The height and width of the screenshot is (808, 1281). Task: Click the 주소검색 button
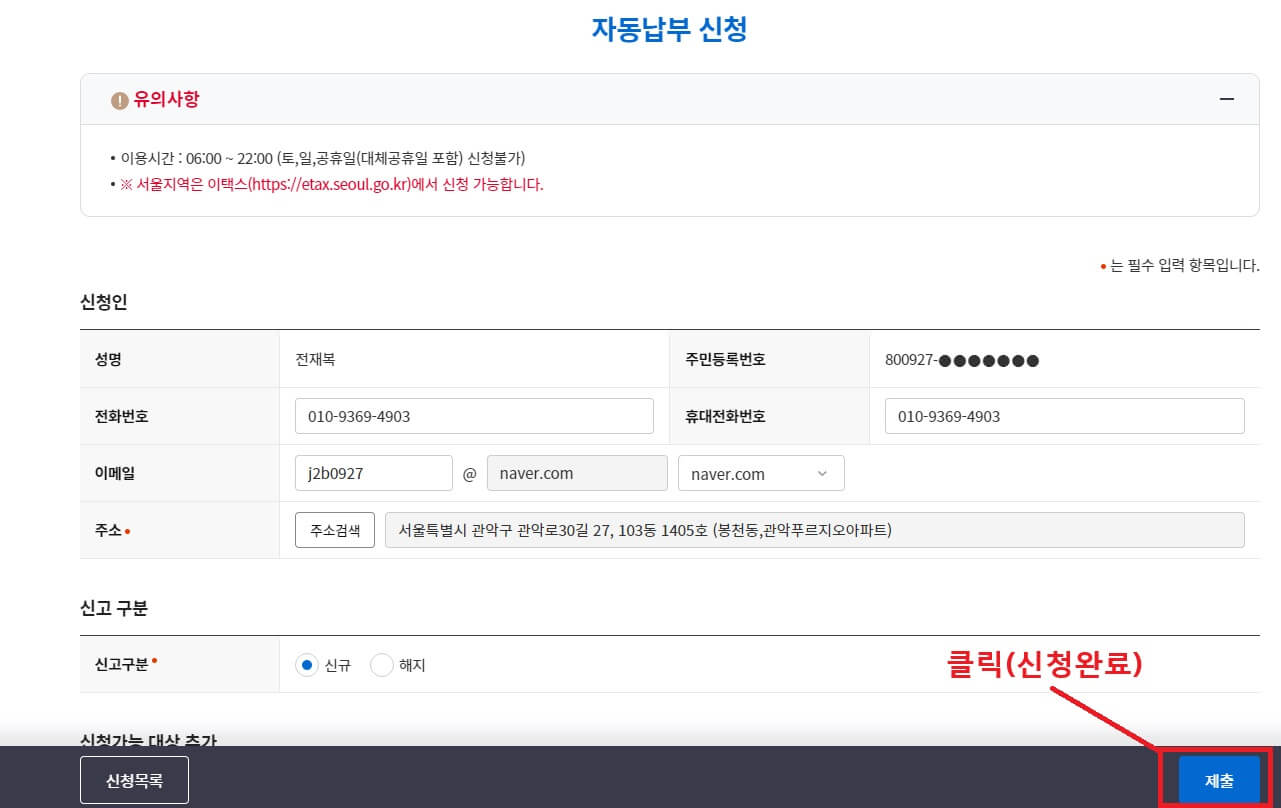tap(335, 530)
